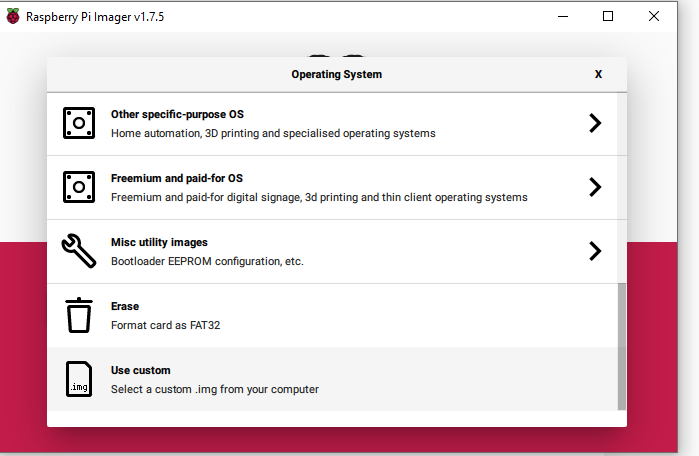Maximize the Raspberry Pi Imager window

[x=608, y=16]
